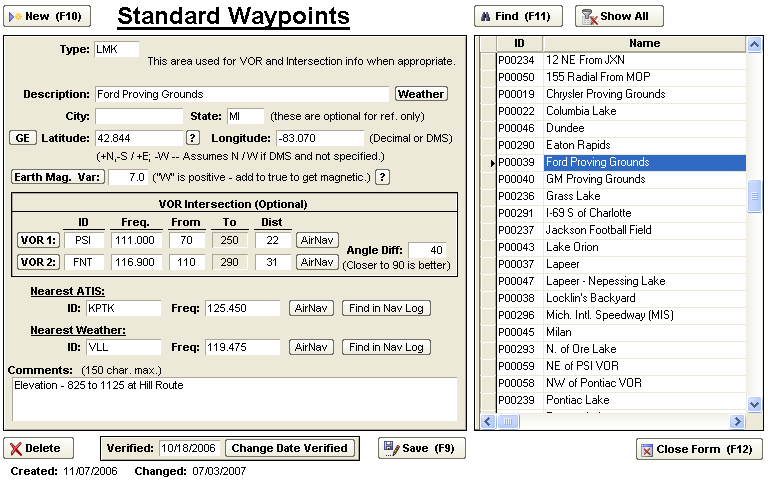Click the VOR 2 button
The height and width of the screenshot is (481, 768).
(38, 262)
